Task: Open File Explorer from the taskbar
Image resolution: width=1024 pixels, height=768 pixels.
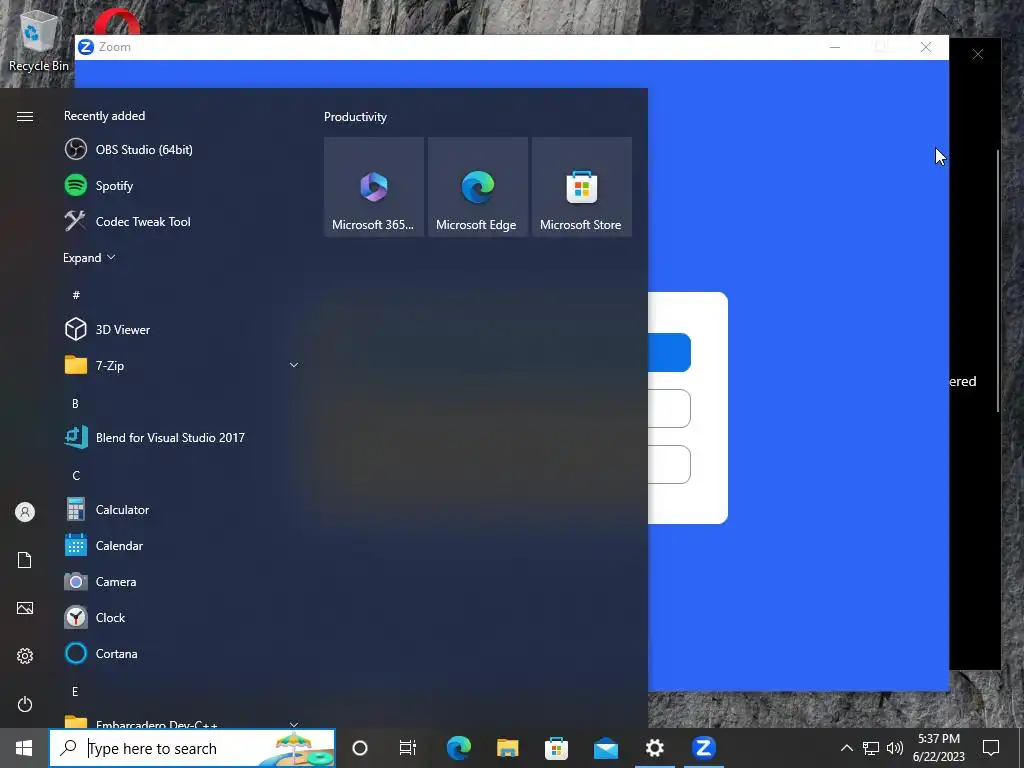Action: [507, 748]
